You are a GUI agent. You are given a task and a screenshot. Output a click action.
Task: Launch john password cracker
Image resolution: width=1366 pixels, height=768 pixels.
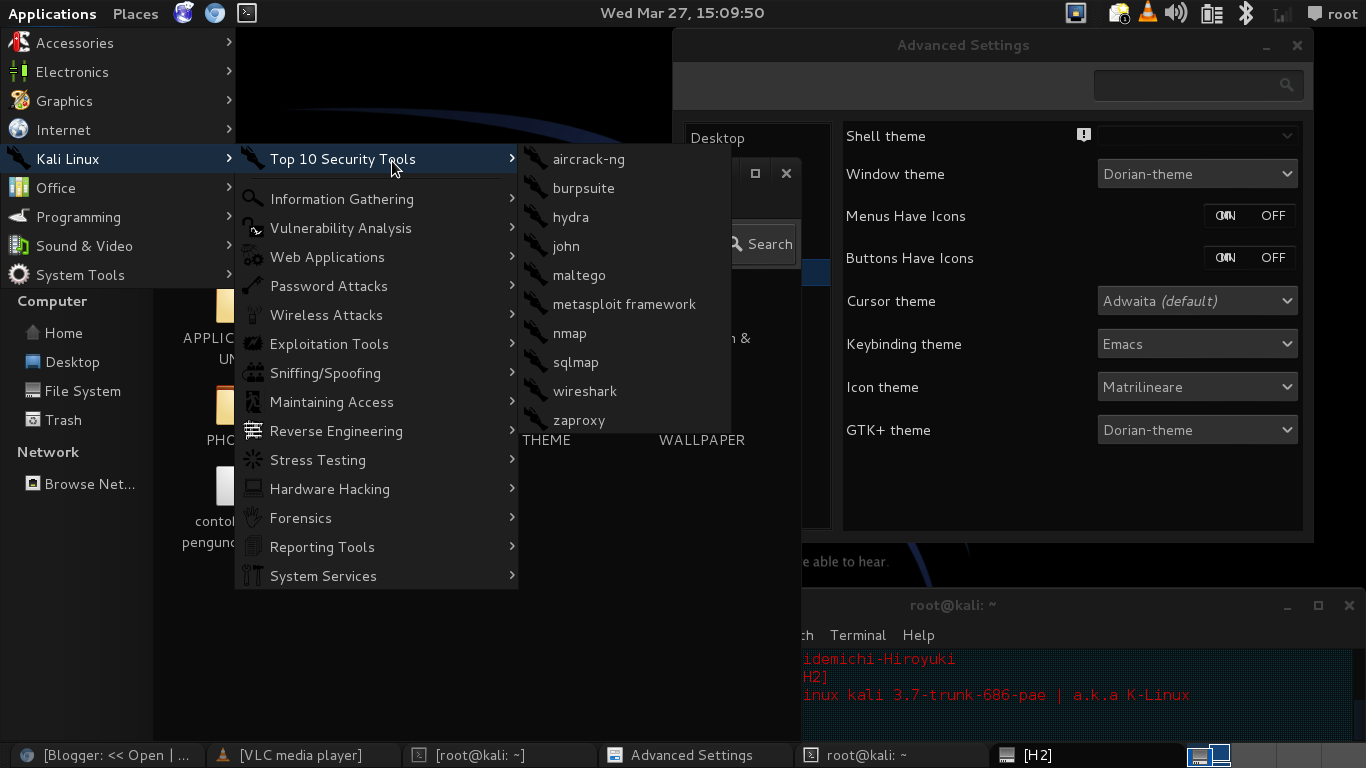(624, 246)
